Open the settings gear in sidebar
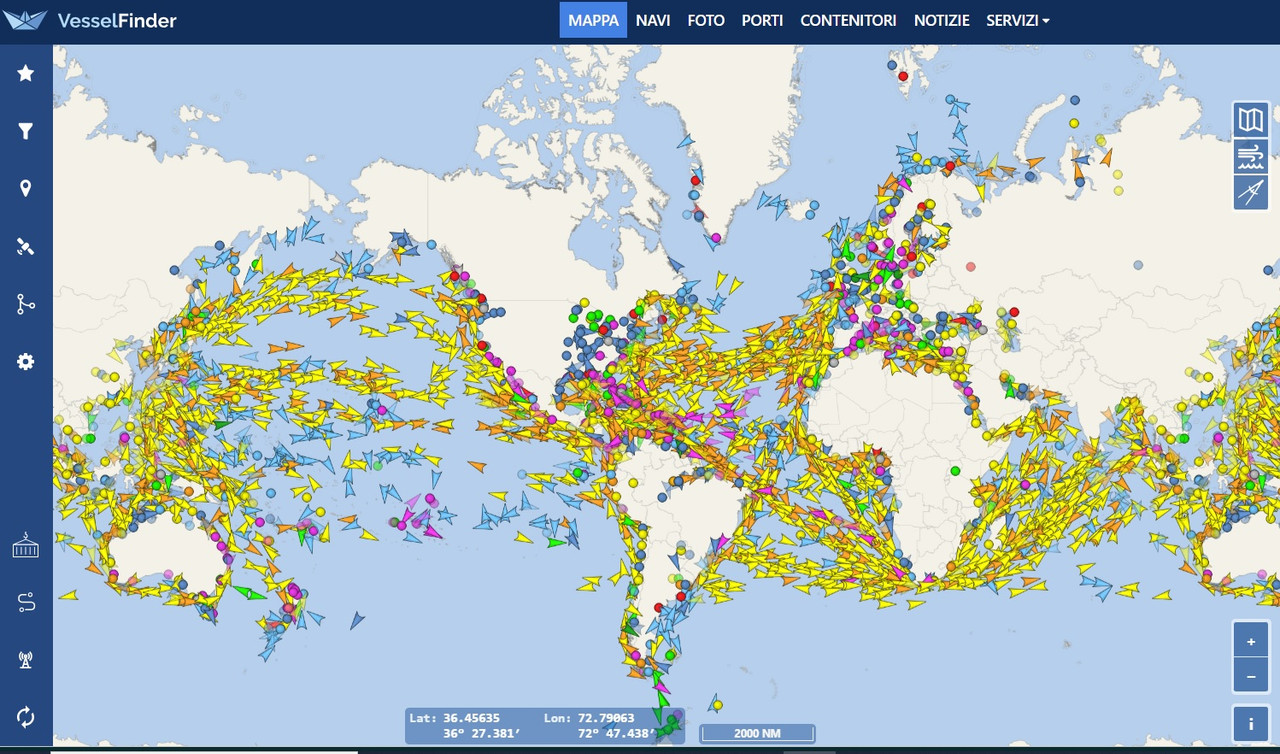 tap(26, 362)
